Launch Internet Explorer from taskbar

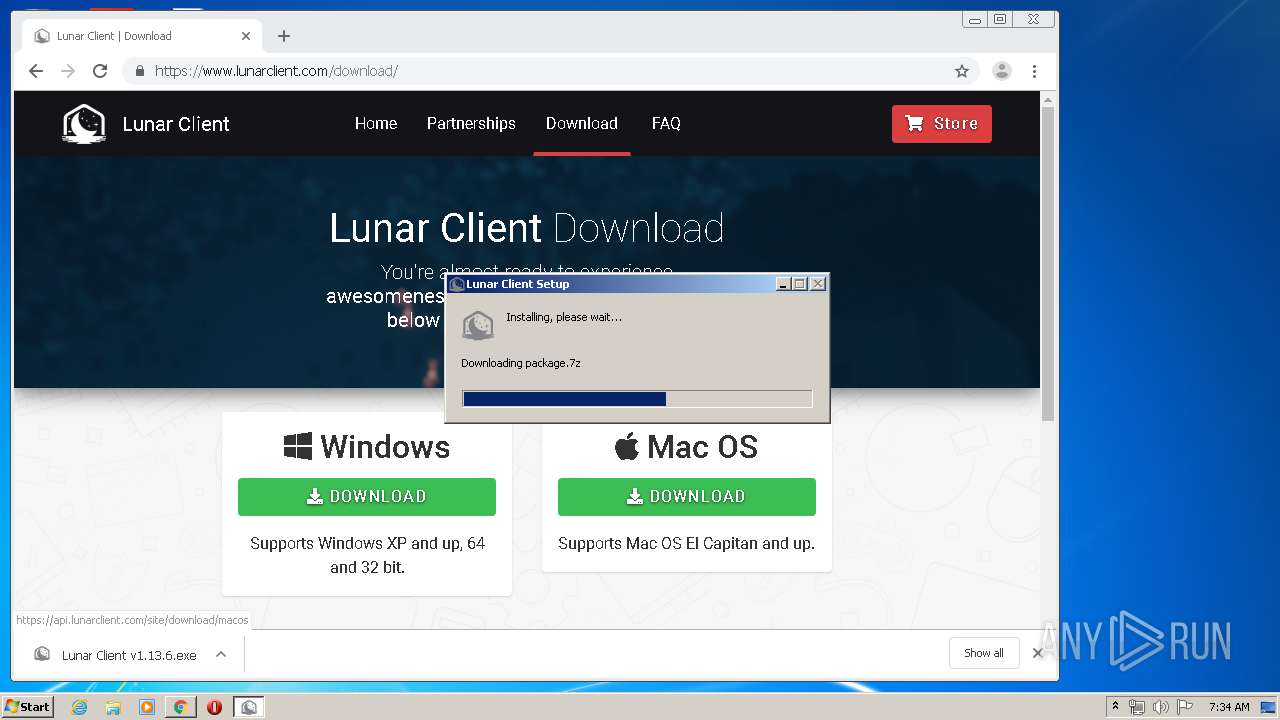point(79,707)
